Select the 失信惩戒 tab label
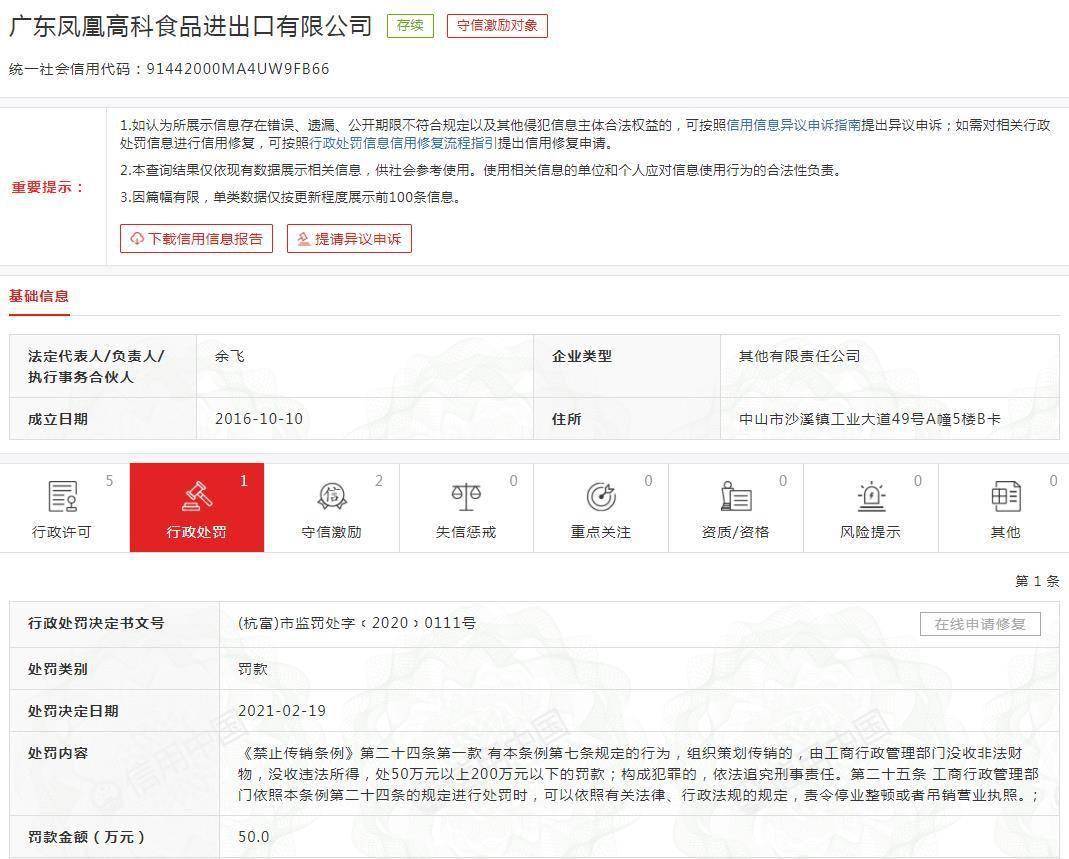The height and width of the screenshot is (859, 1069). [x=466, y=532]
